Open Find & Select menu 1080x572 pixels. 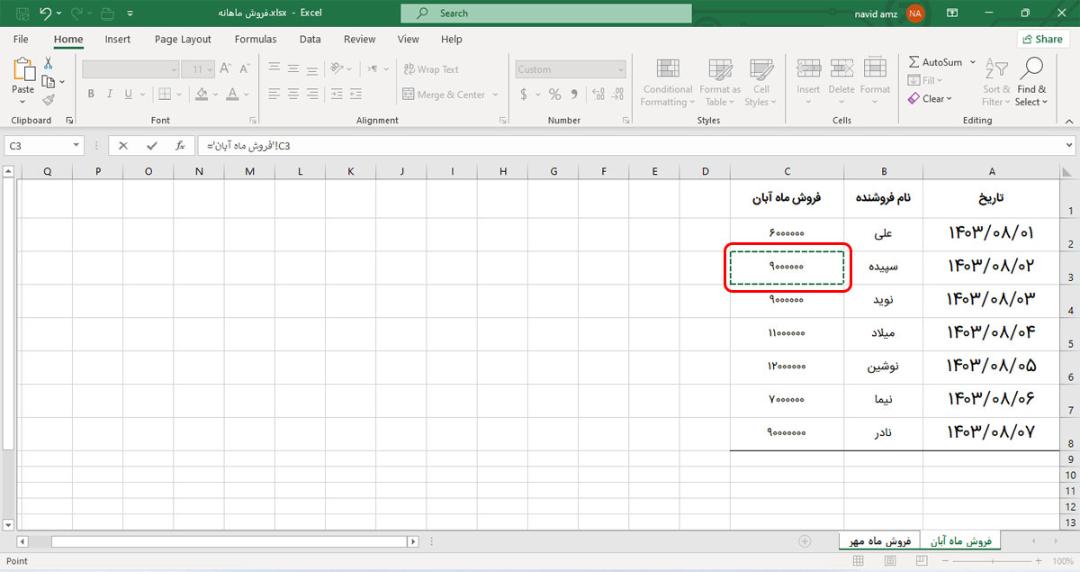click(1031, 82)
